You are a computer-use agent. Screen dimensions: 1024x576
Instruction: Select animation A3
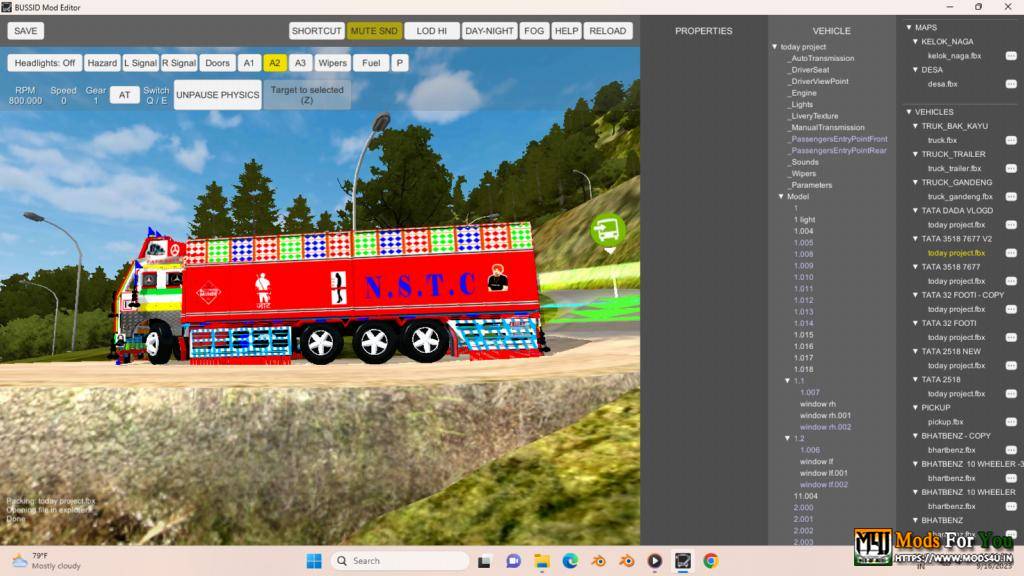[x=300, y=63]
